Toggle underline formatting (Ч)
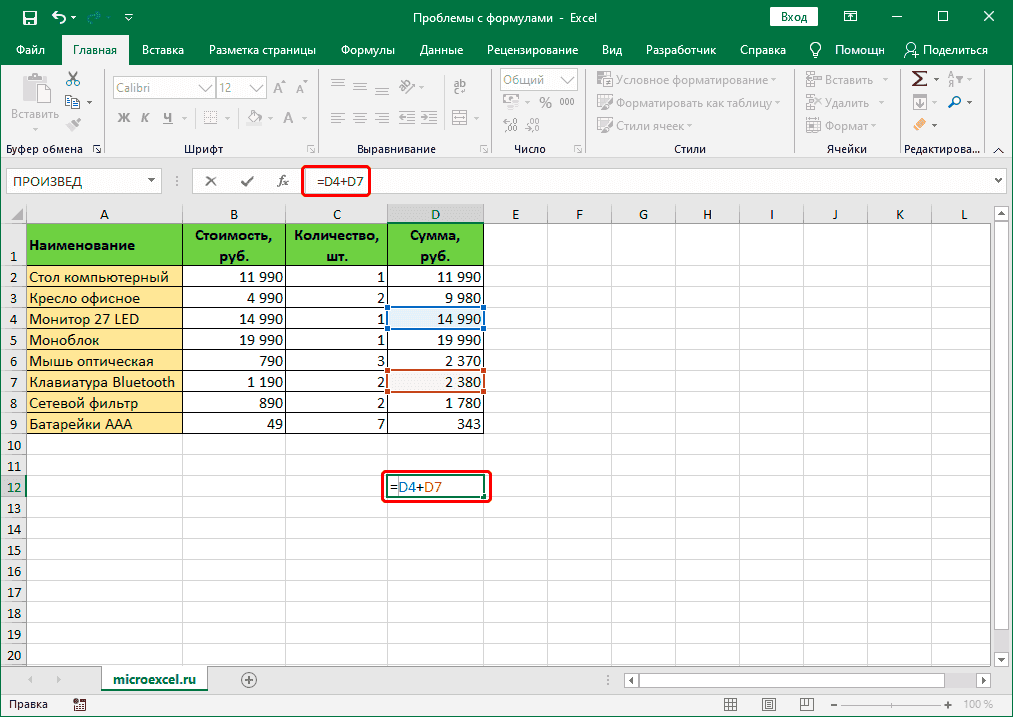The height and width of the screenshot is (717, 1013). click(170, 118)
